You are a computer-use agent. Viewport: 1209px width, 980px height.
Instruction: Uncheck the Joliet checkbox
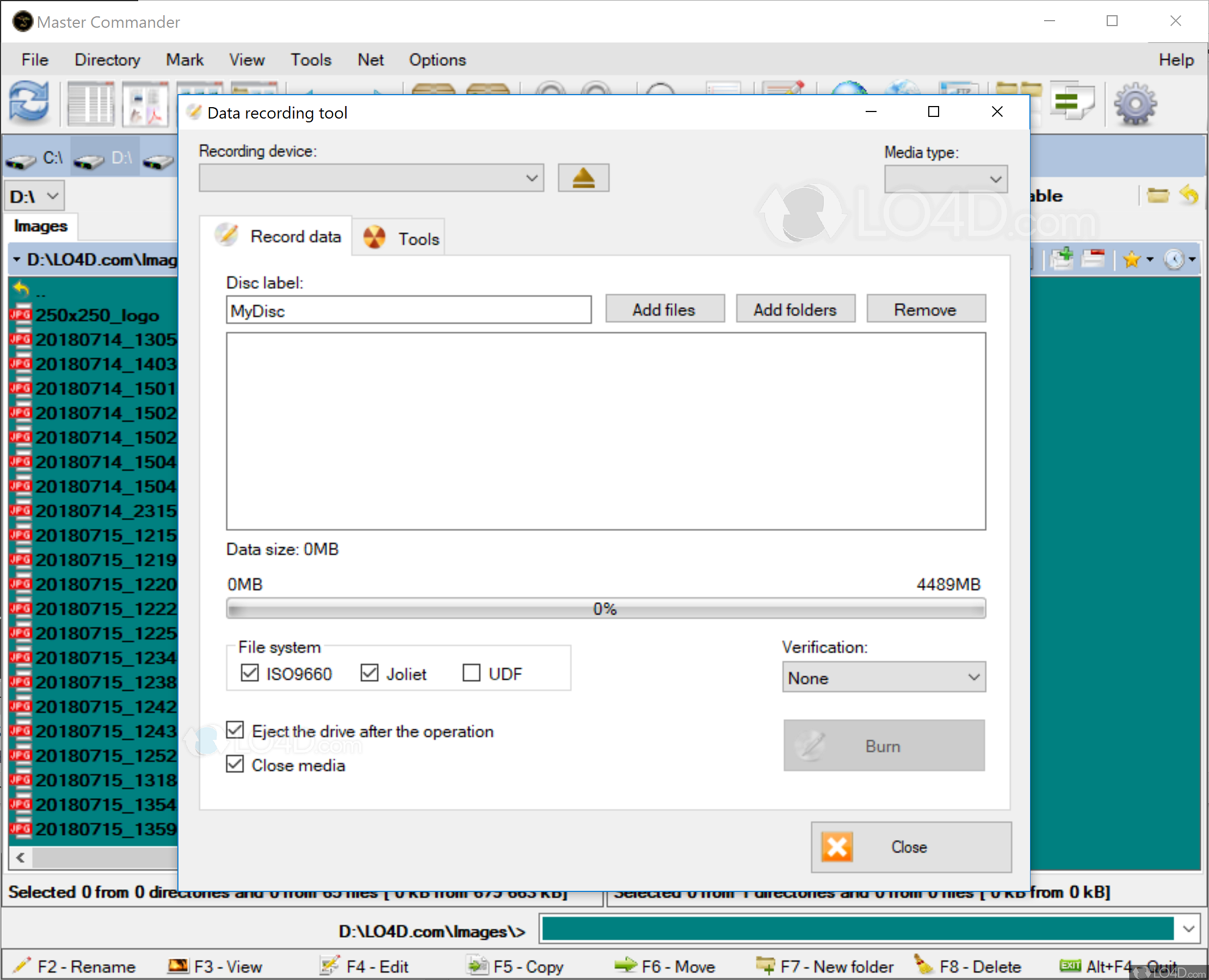coord(369,673)
